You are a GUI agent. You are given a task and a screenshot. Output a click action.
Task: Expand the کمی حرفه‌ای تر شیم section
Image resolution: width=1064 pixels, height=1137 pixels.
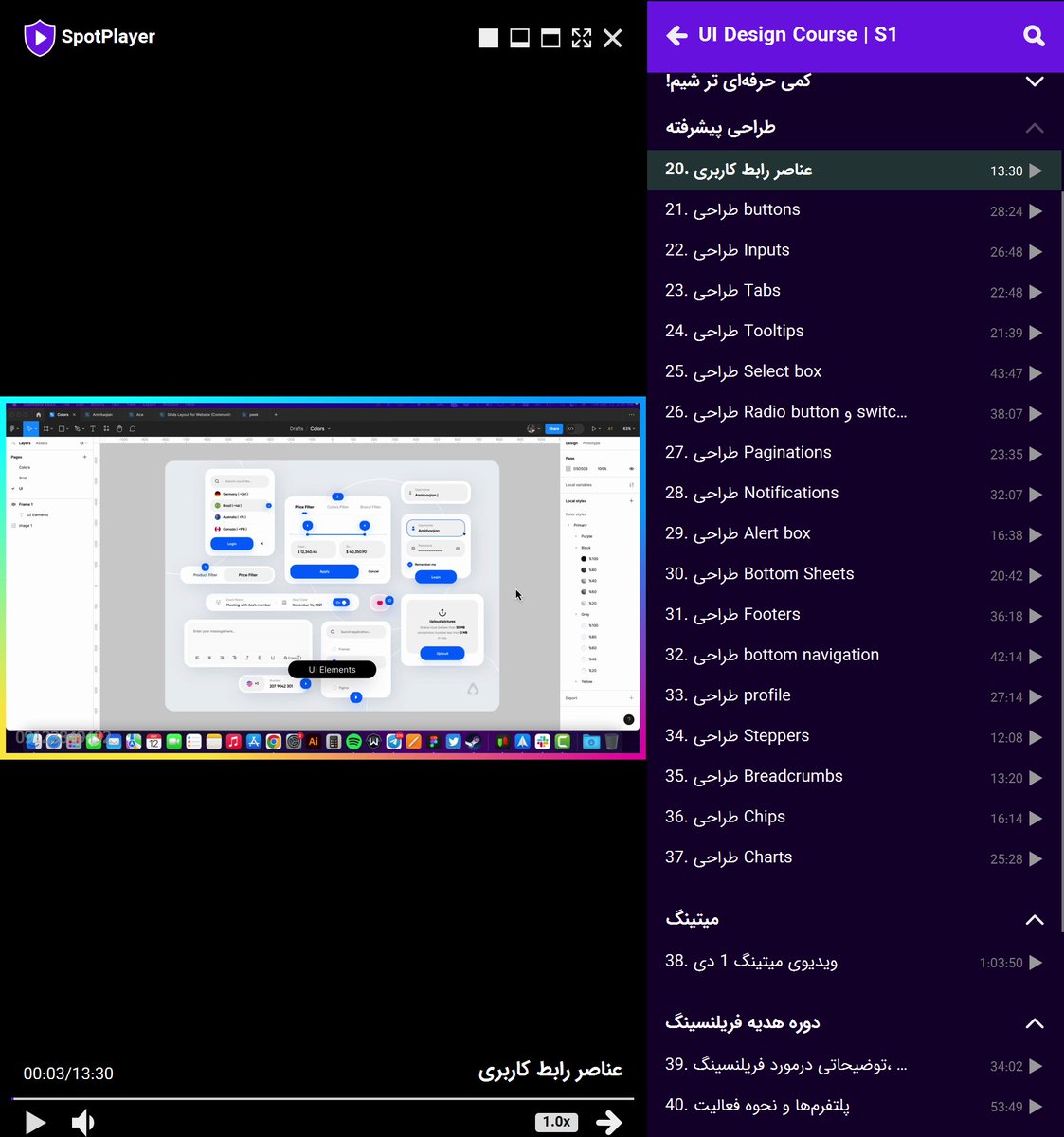point(1035,81)
